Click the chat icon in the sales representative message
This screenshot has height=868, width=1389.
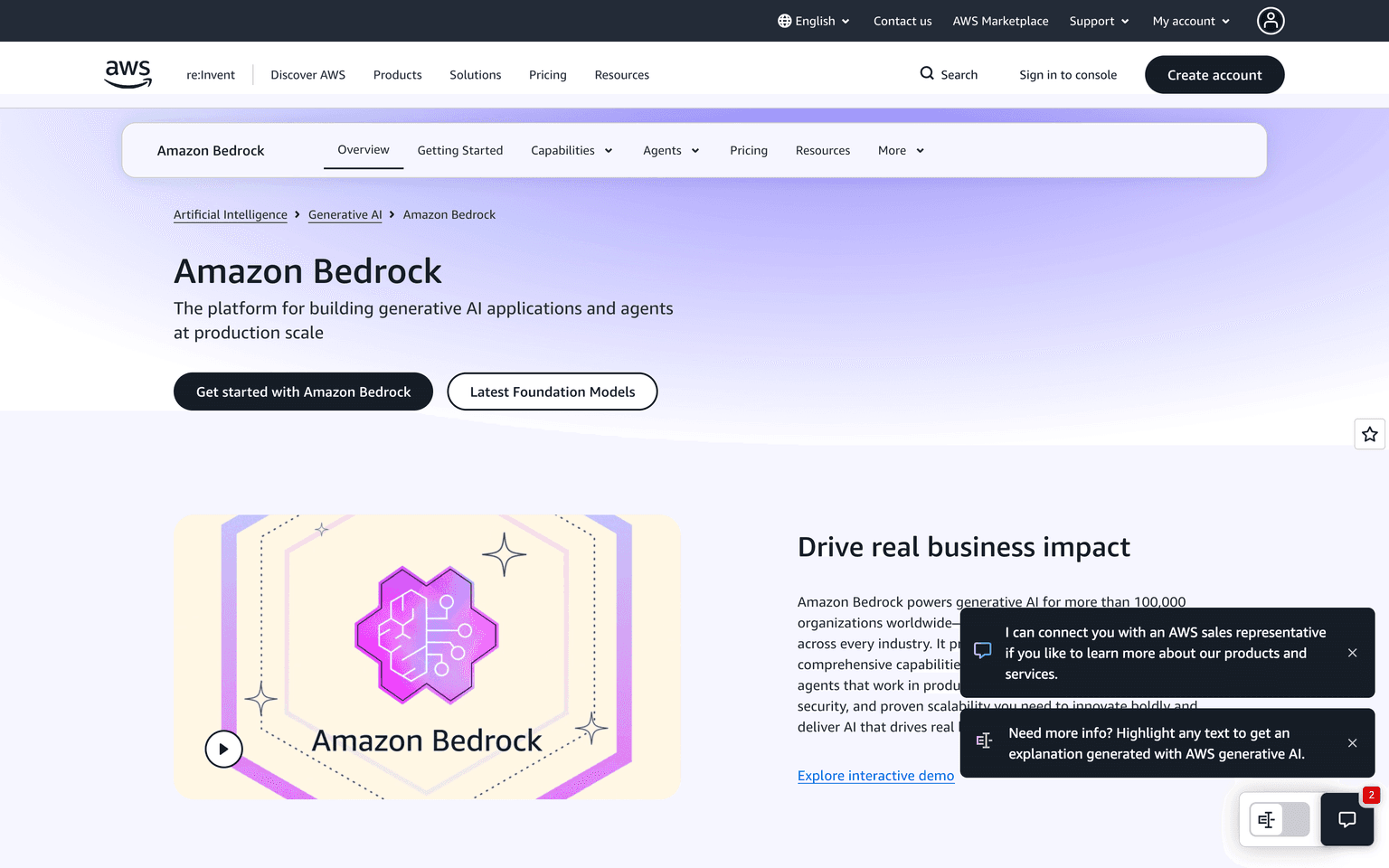pos(983,651)
